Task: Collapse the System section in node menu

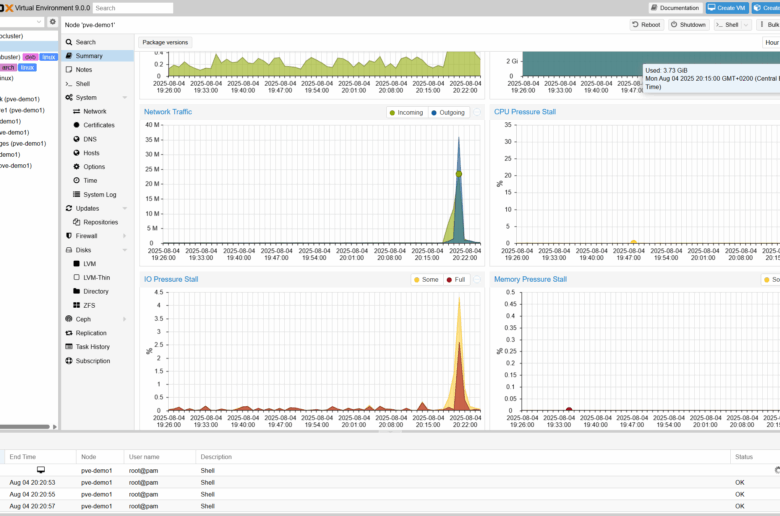Action: pos(125,98)
